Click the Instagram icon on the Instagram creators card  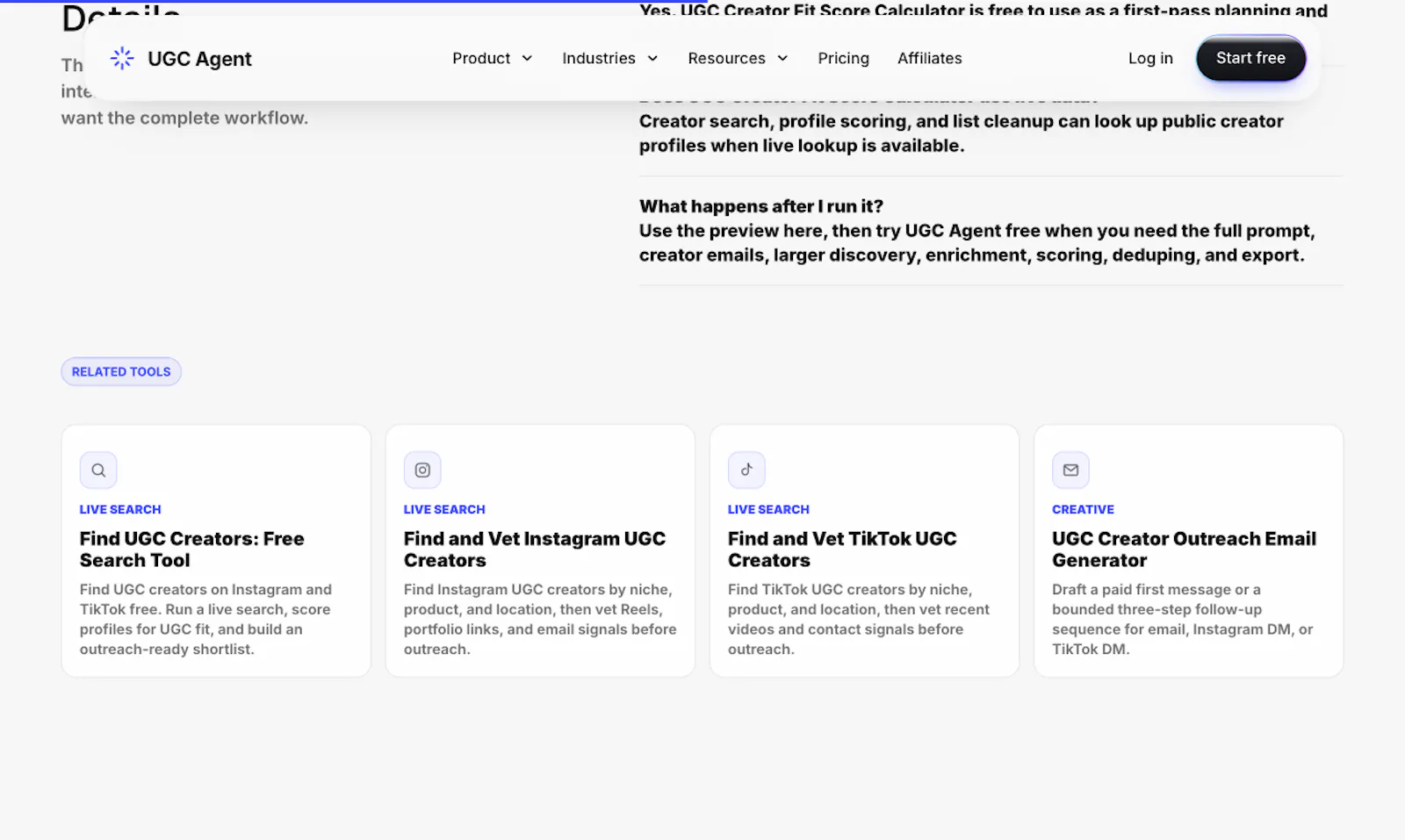(422, 470)
